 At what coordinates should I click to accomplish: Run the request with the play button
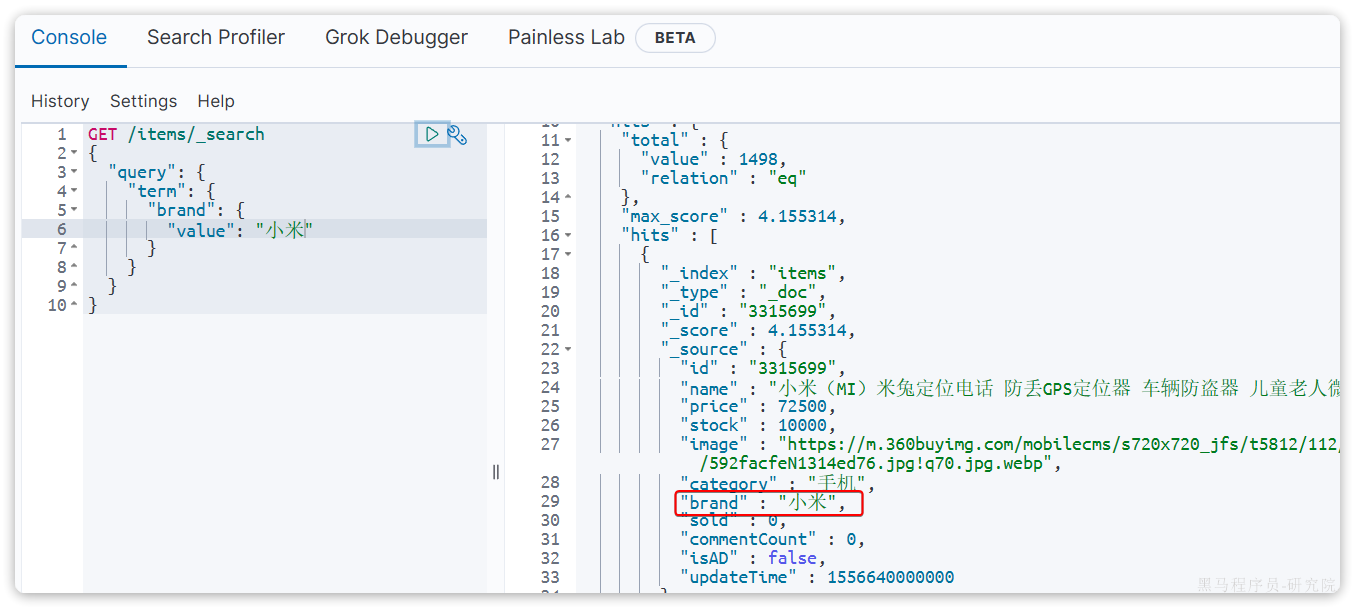[431, 134]
